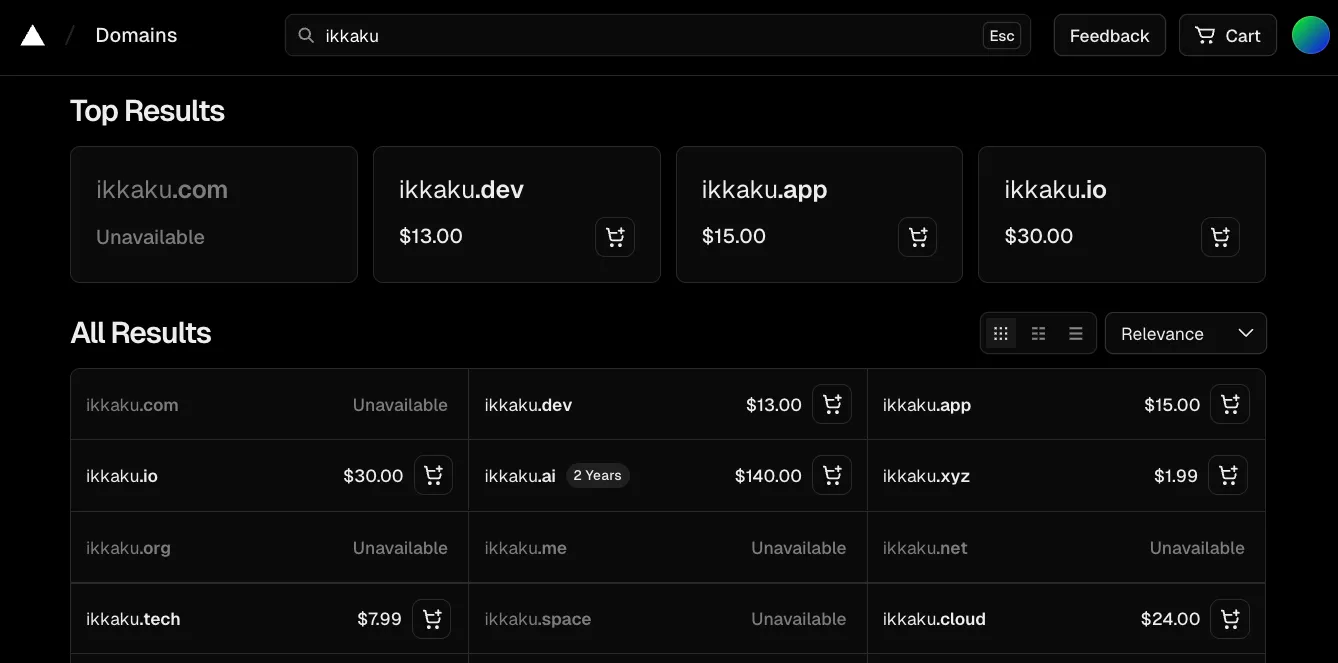Click the domain search input field
The height and width of the screenshot is (663, 1338).
pyautogui.click(x=640, y=36)
